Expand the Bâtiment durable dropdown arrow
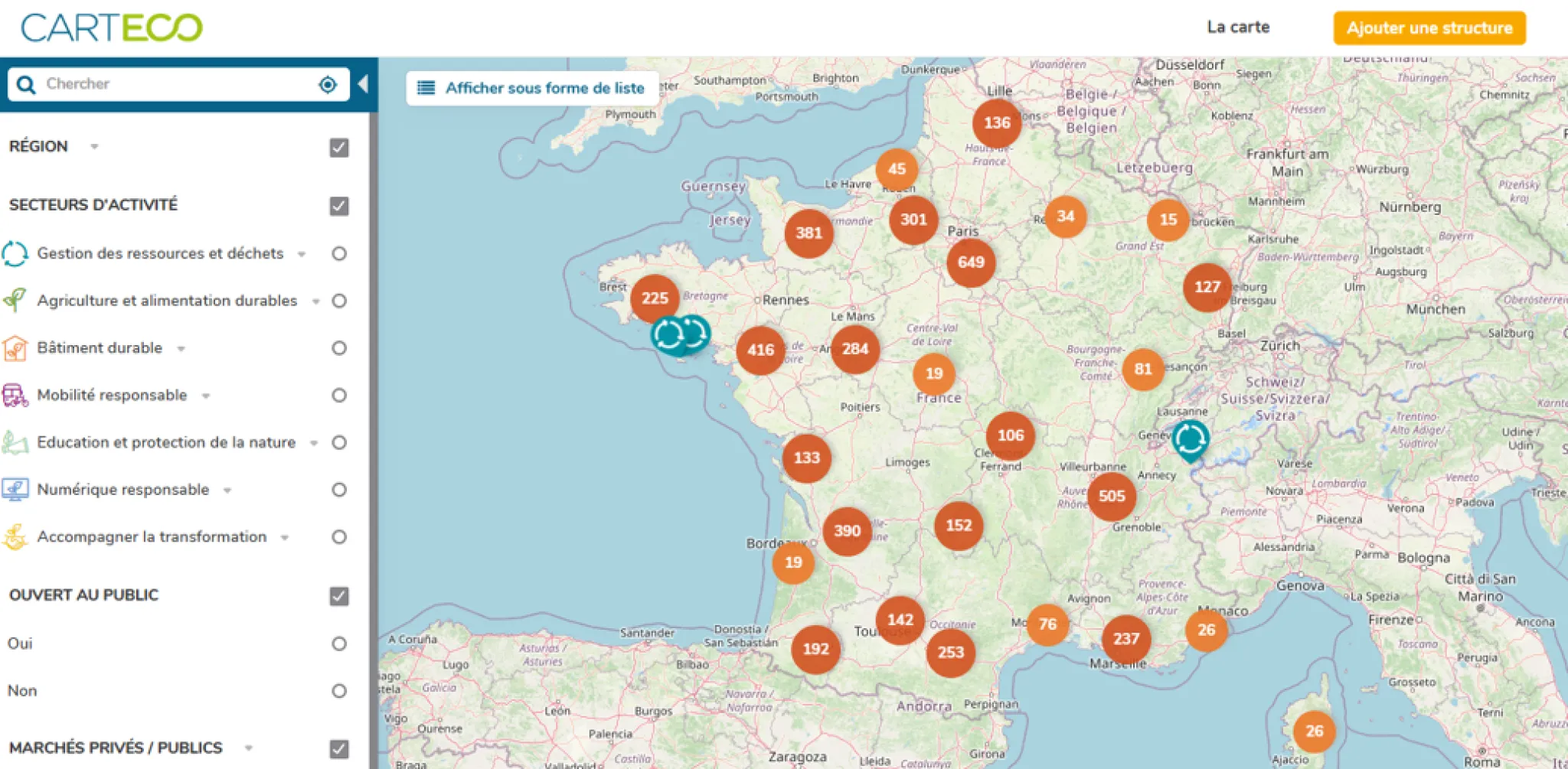The height and width of the screenshot is (769, 1568). coord(180,348)
